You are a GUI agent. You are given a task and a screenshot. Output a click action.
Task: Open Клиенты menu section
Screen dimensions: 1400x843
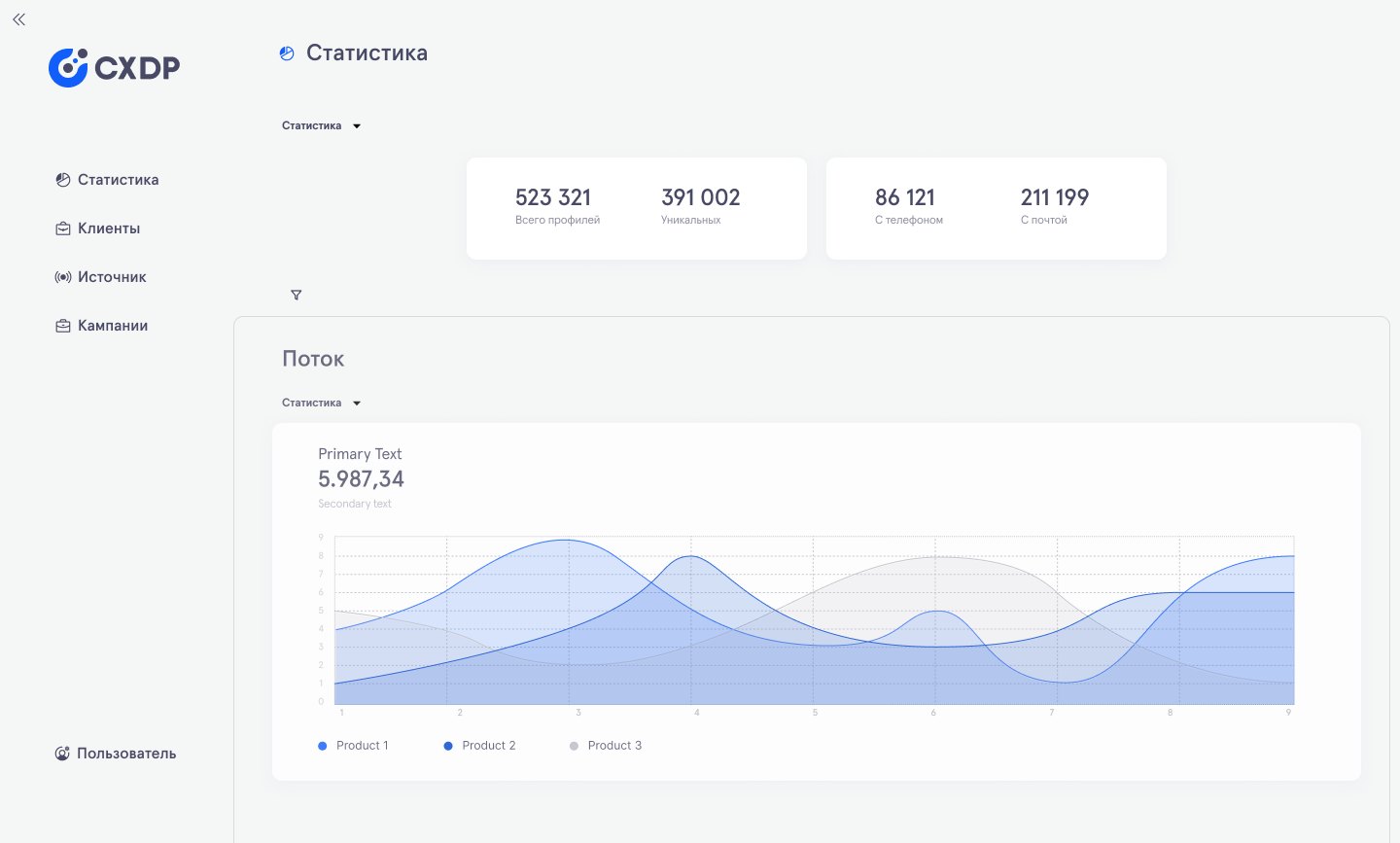click(x=109, y=228)
